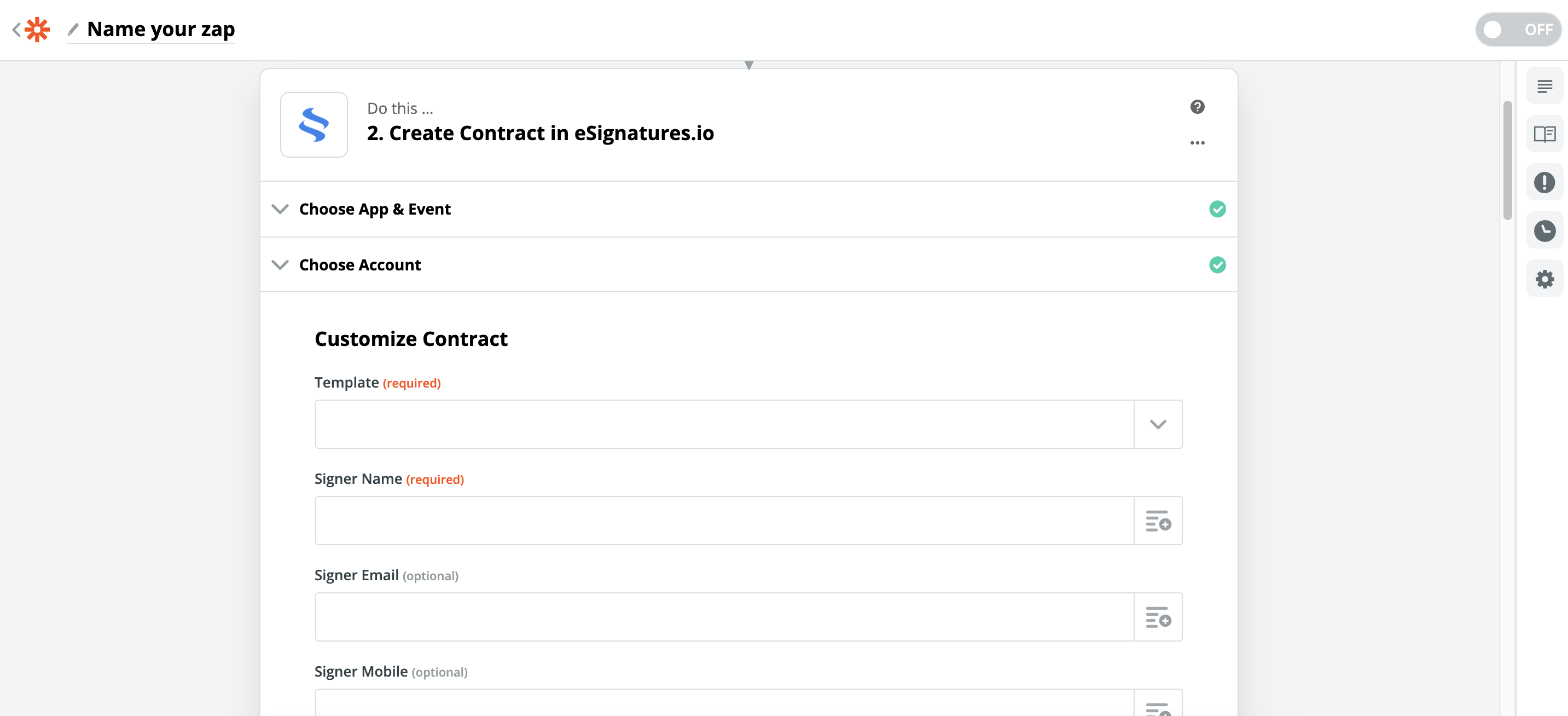Open the insert data icon for Signer Name

(x=1158, y=521)
